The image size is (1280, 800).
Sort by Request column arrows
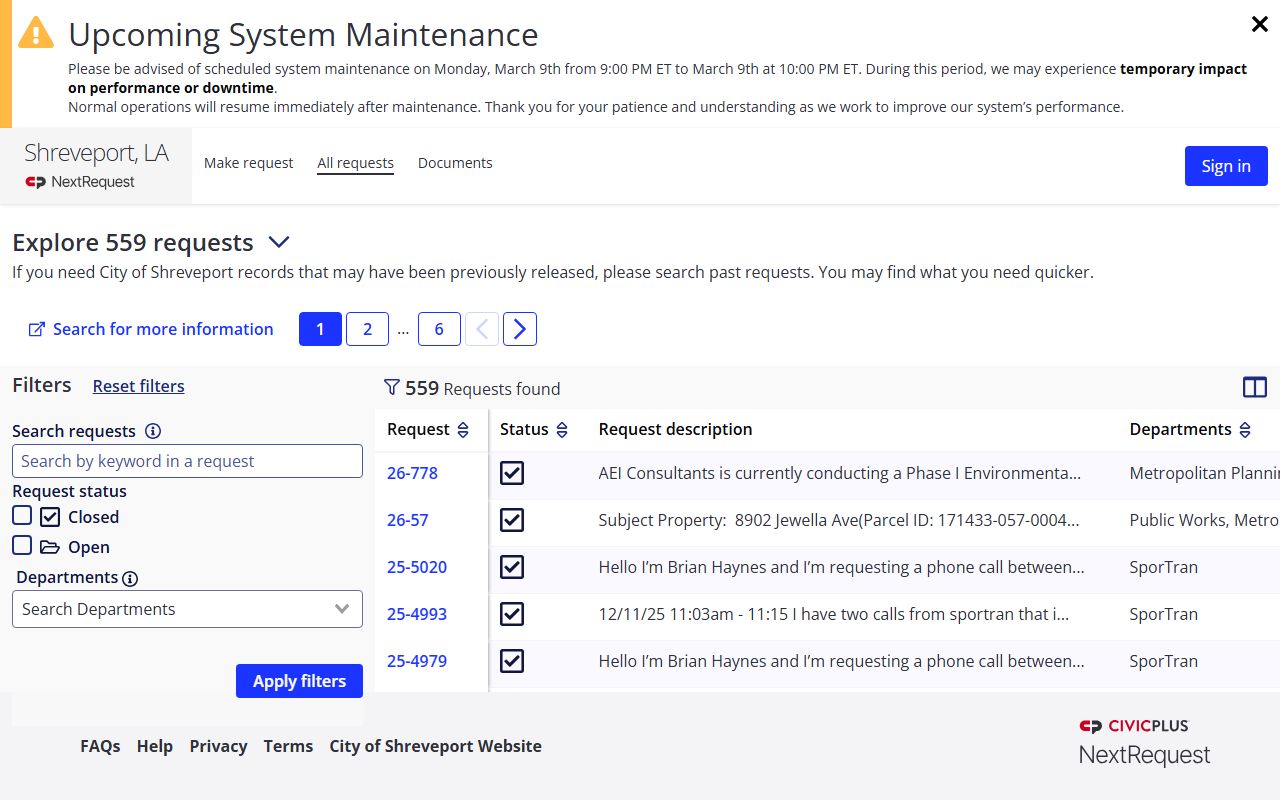point(463,430)
